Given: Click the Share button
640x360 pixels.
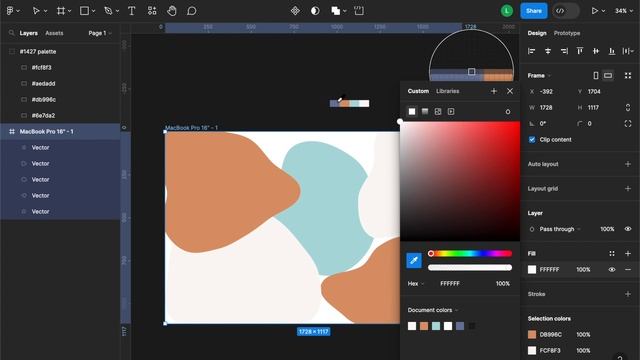Looking at the screenshot, I should [x=533, y=11].
